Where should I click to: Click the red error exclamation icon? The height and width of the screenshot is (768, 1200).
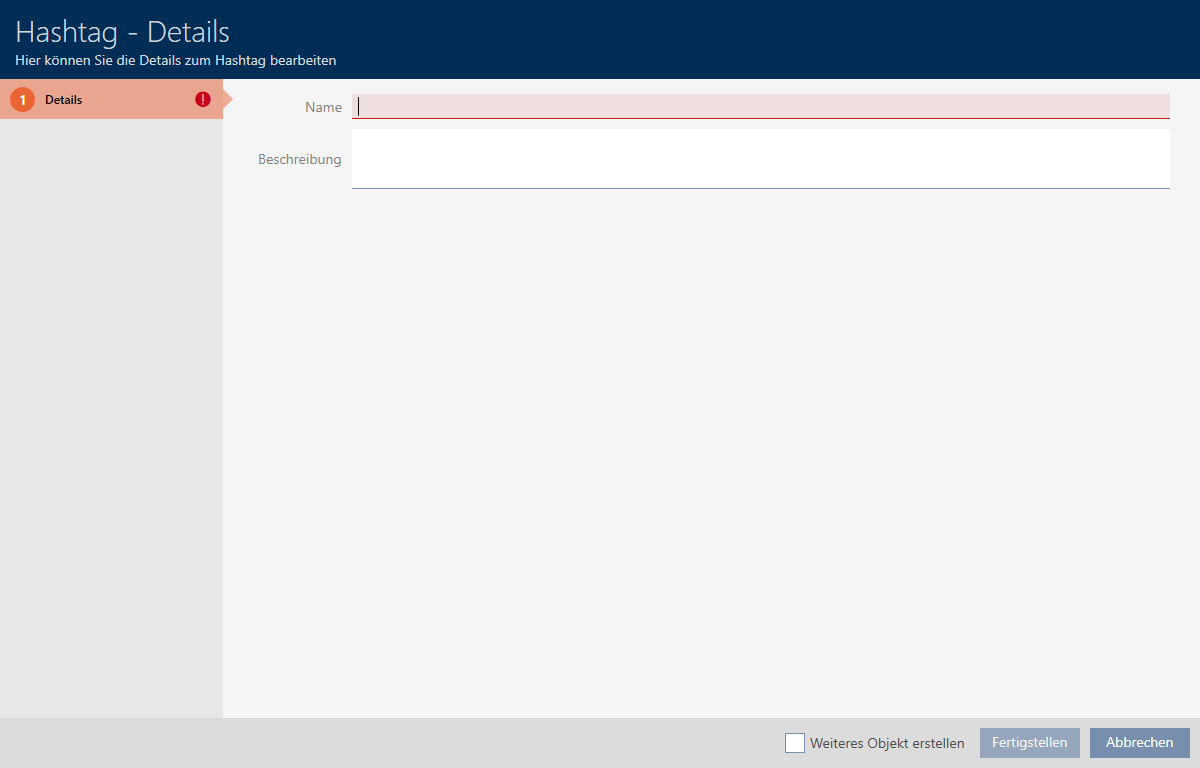click(203, 100)
